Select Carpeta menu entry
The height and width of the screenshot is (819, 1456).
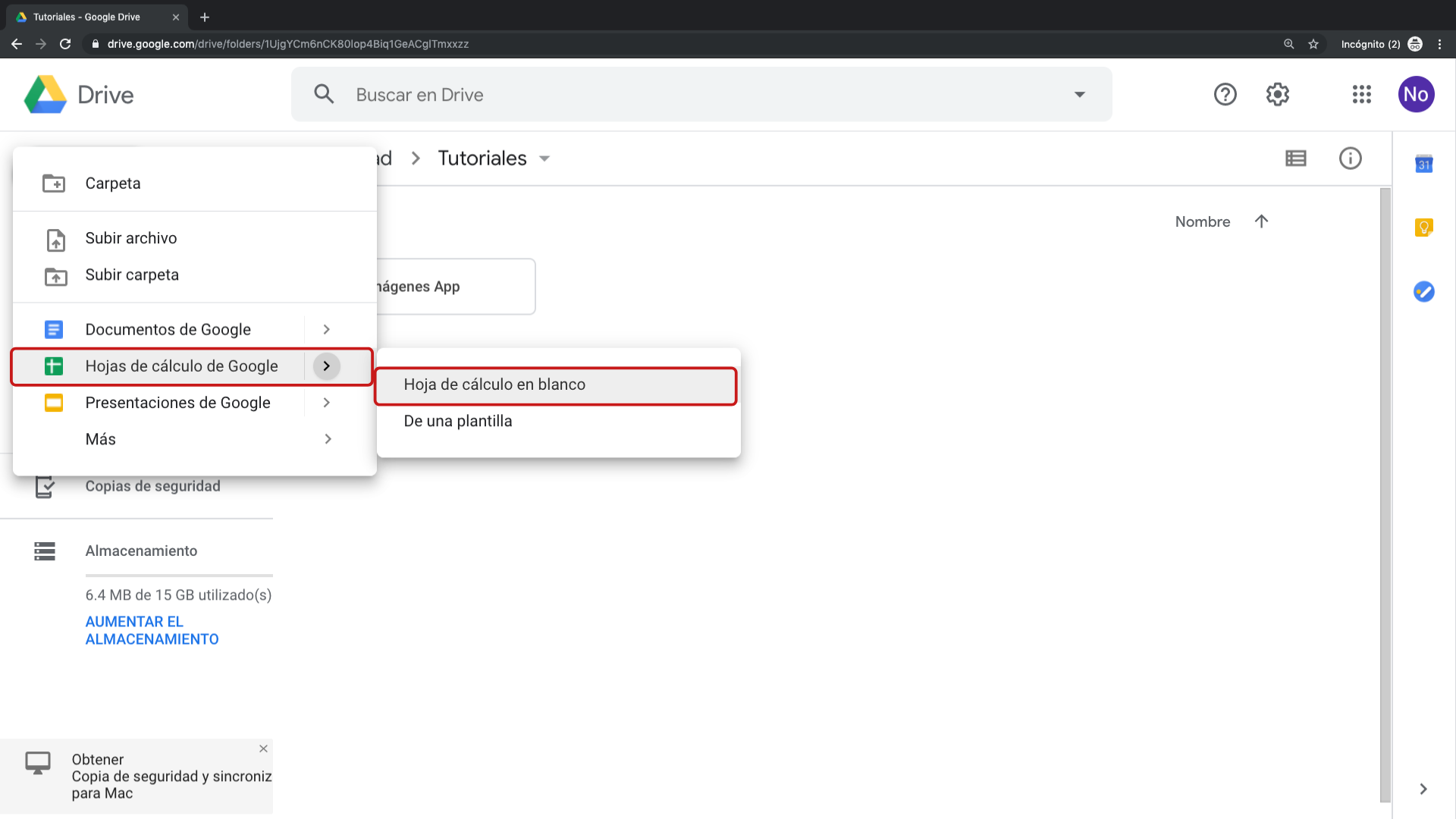[x=194, y=183]
